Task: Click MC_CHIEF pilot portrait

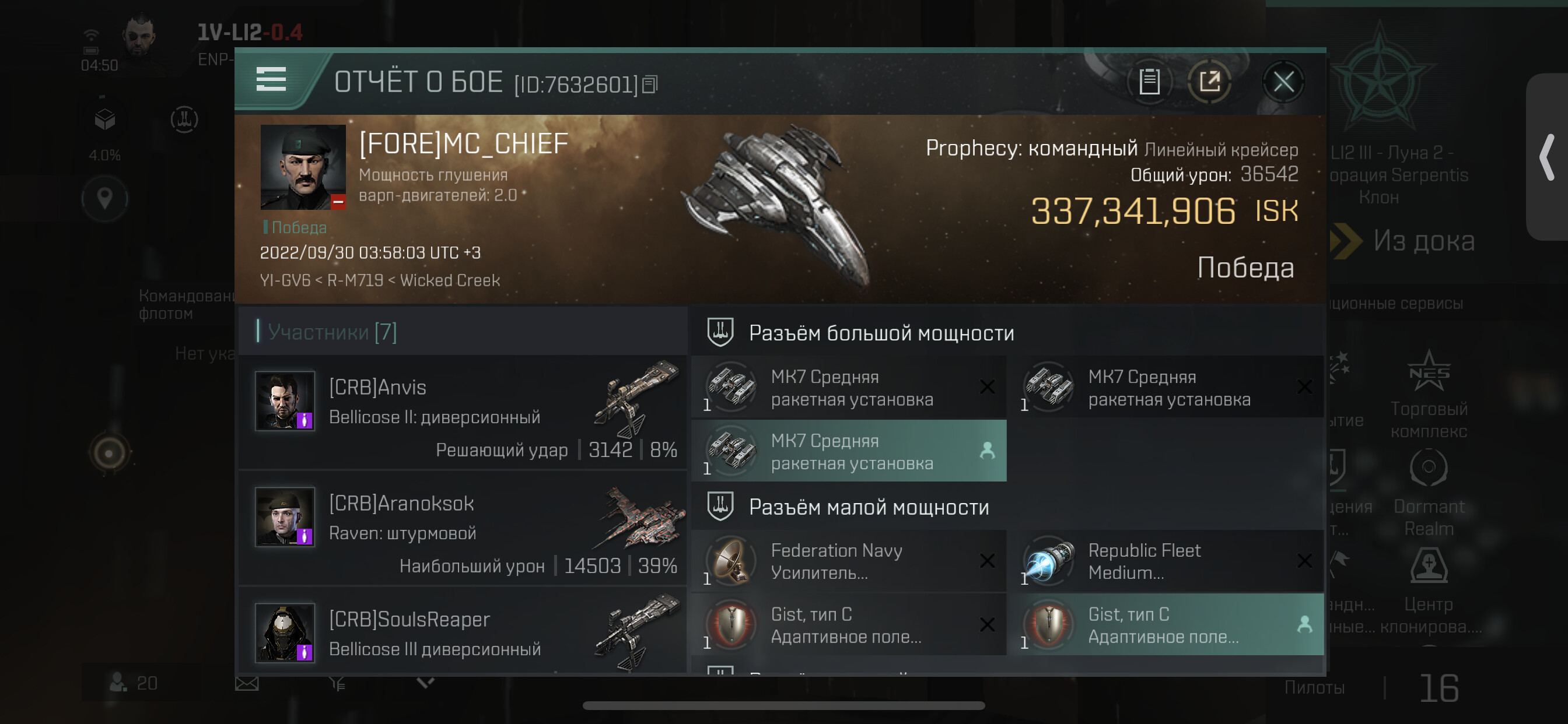Action: [x=303, y=167]
